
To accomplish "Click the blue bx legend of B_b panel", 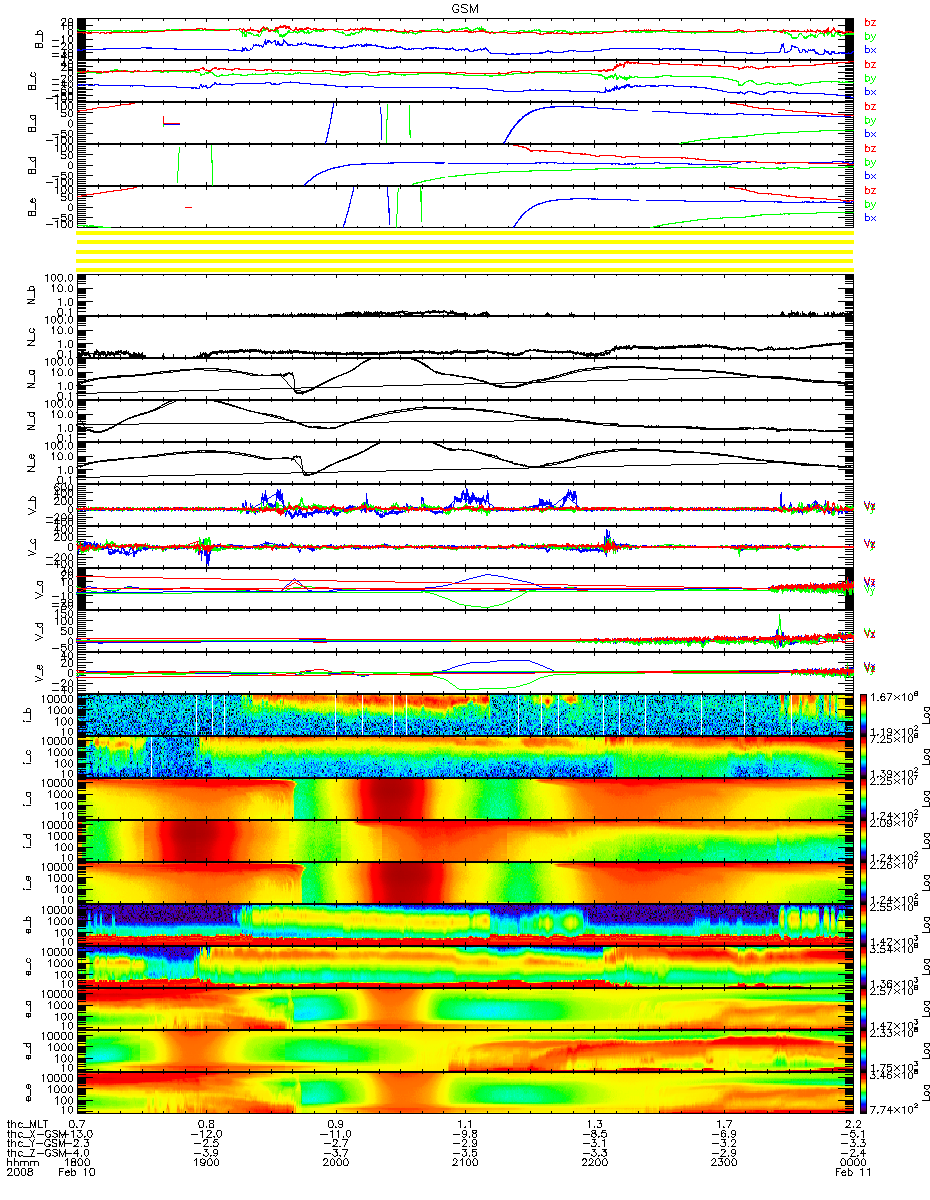I will [x=870, y=49].
